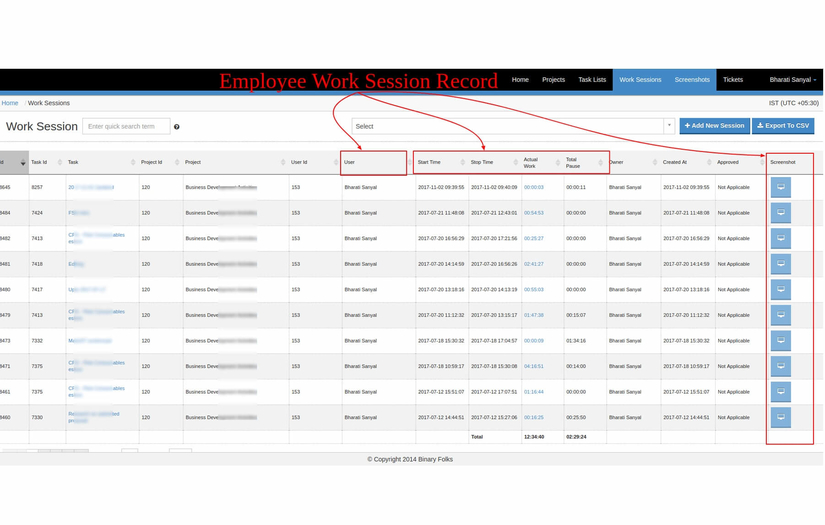Click Export To CSV button
This screenshot has height=525, width=825.
(x=783, y=126)
